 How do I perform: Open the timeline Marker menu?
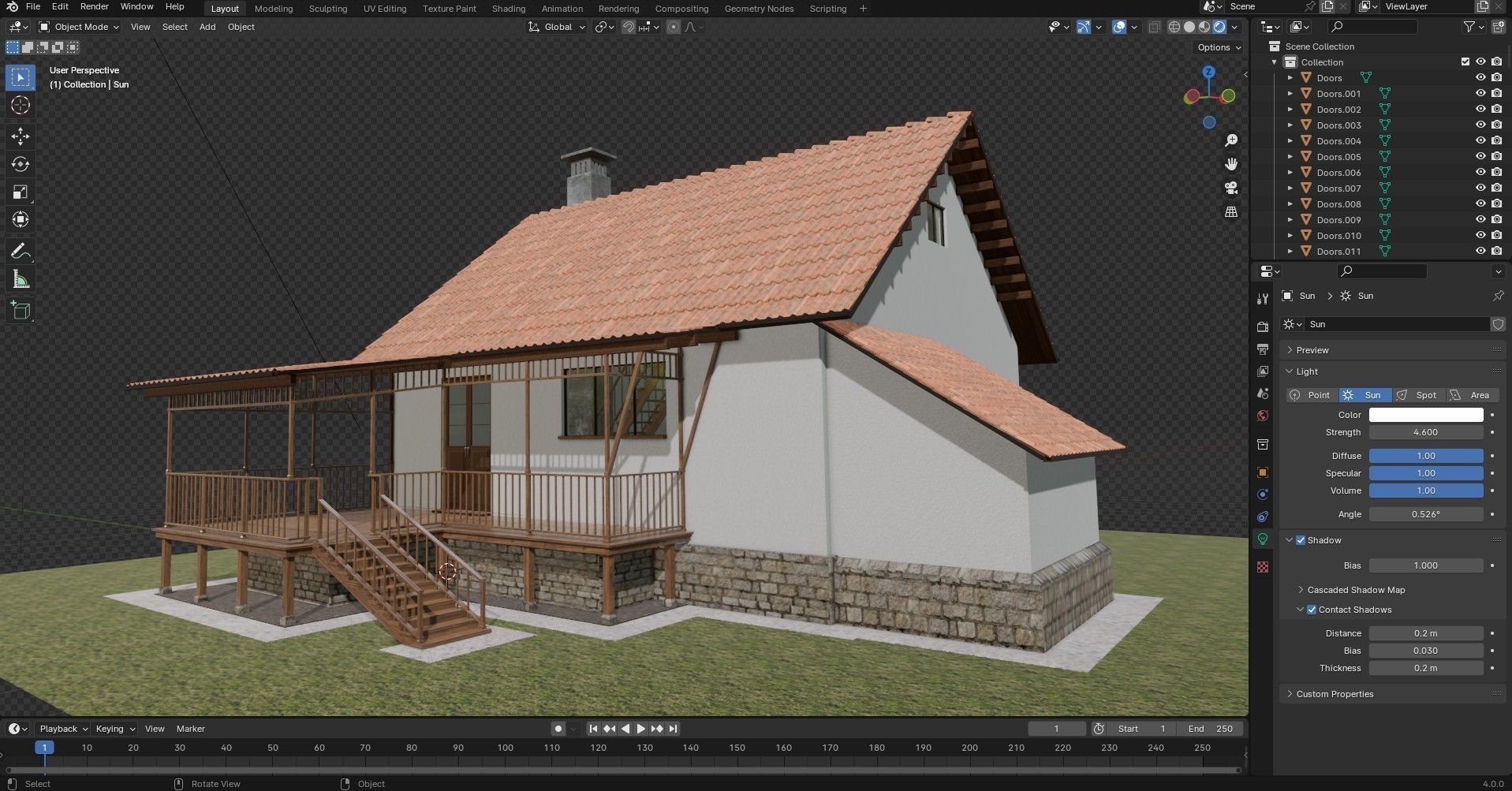coord(191,729)
